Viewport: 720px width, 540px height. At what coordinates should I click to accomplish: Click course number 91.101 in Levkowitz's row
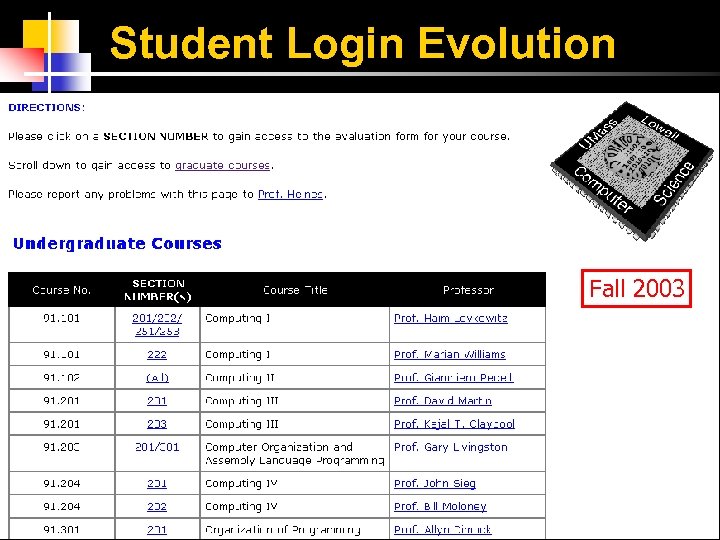tap(62, 318)
